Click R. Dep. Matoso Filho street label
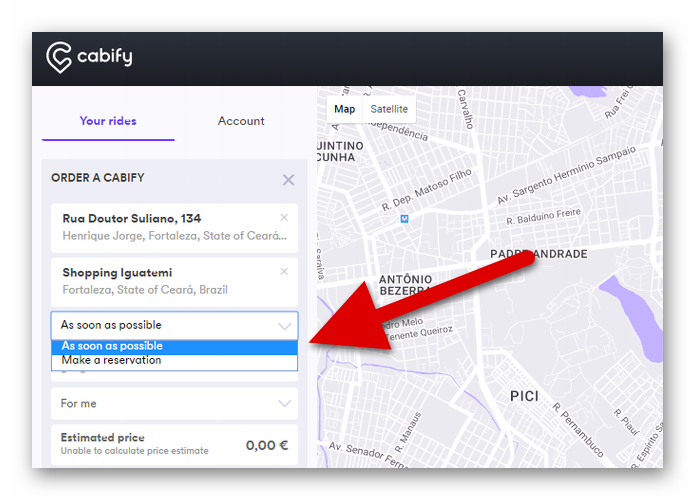The width and height of the screenshot is (695, 500). [426, 189]
